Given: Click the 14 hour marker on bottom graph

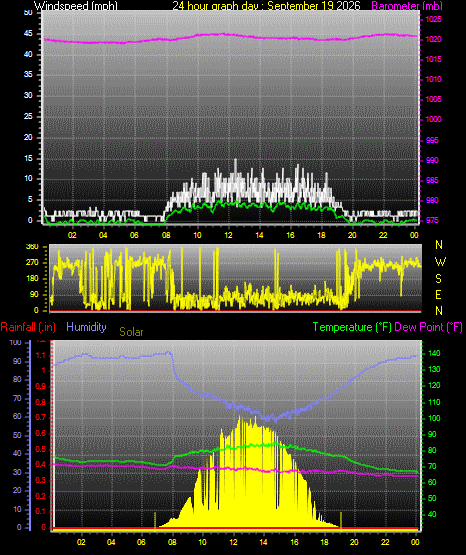Looking at the screenshot, I should point(263,542).
